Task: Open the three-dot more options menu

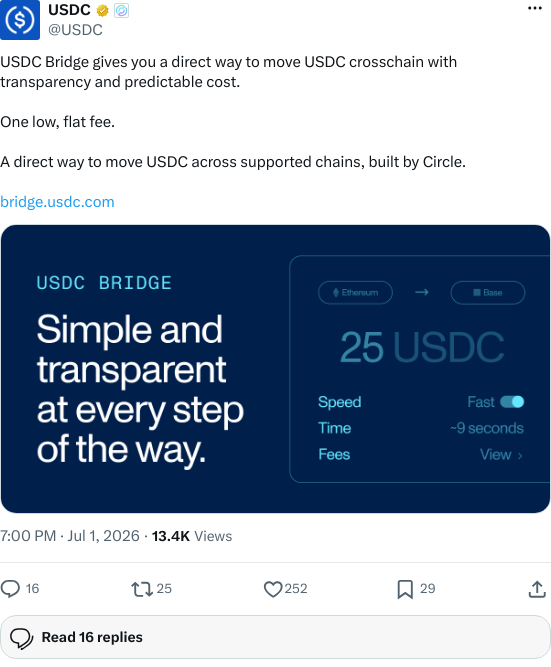Action: (534, 8)
